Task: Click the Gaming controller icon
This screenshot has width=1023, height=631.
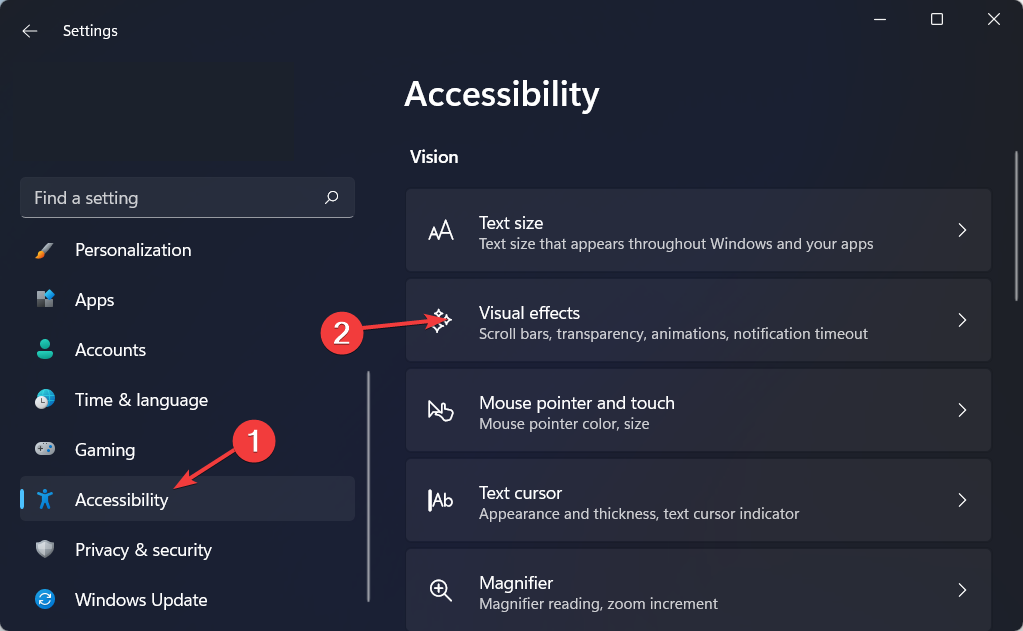Action: click(x=44, y=449)
